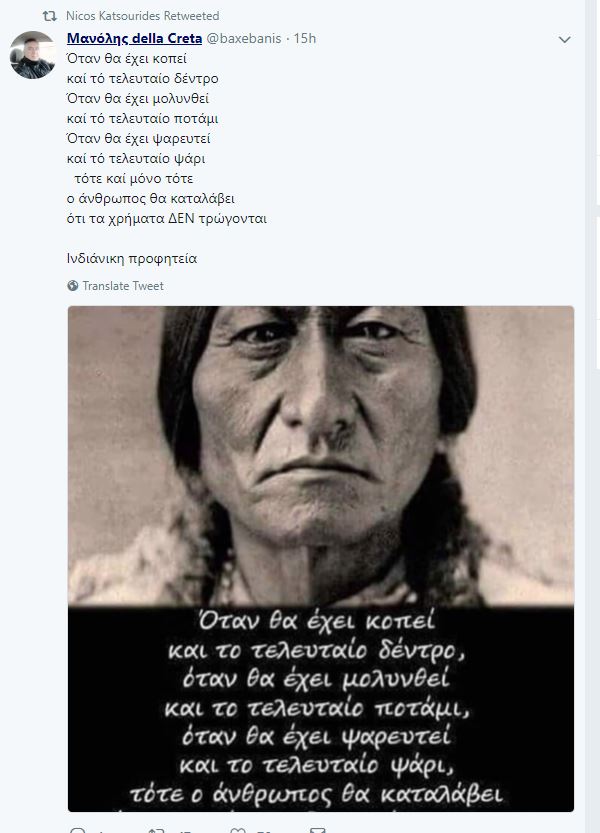The height and width of the screenshot is (833, 600).
Task: Translate the tweet with Translate Tweet
Action: (123, 286)
